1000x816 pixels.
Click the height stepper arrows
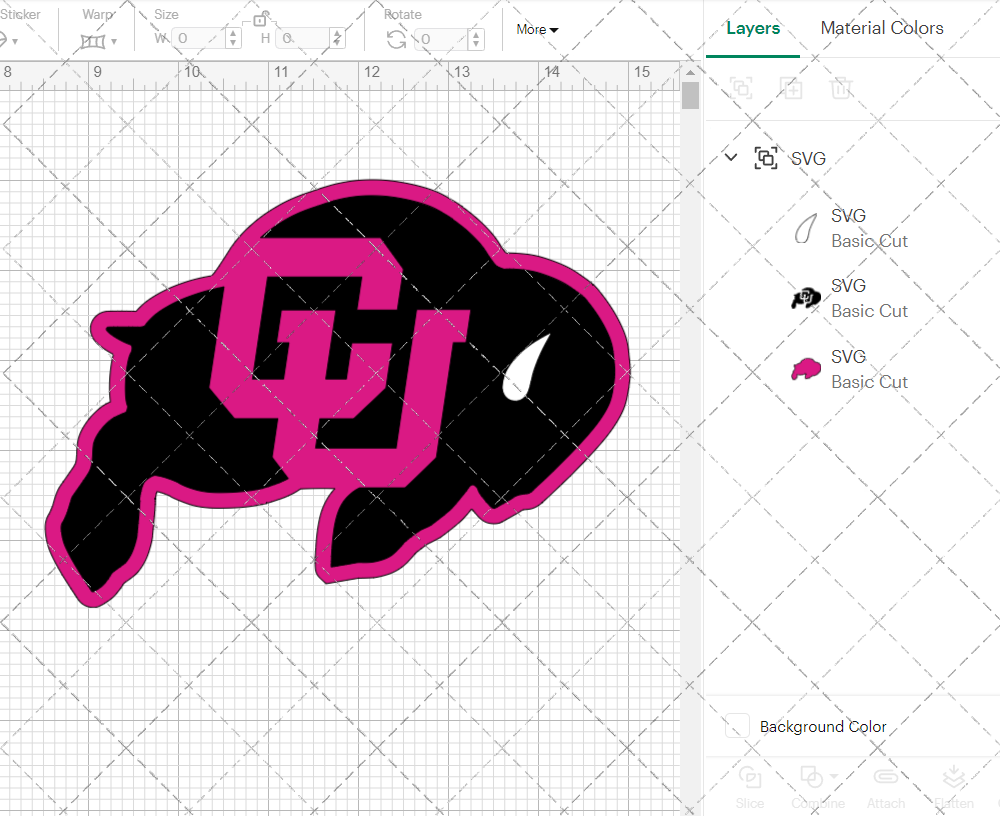337,38
